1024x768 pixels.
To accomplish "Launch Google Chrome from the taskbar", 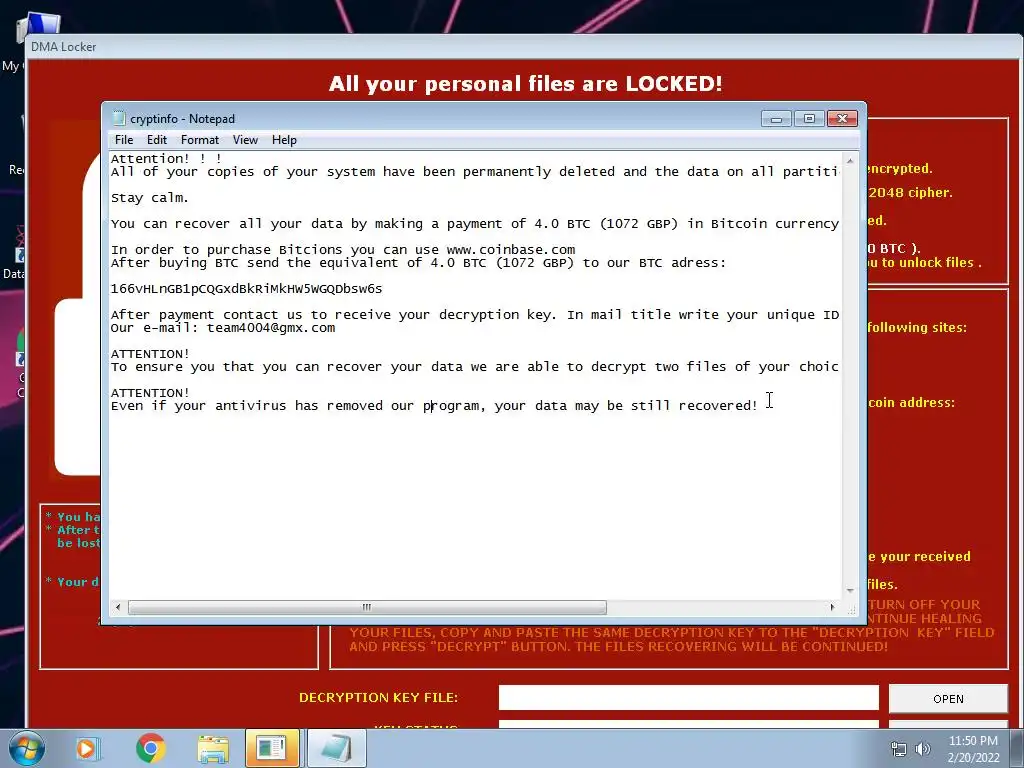I will (150, 748).
